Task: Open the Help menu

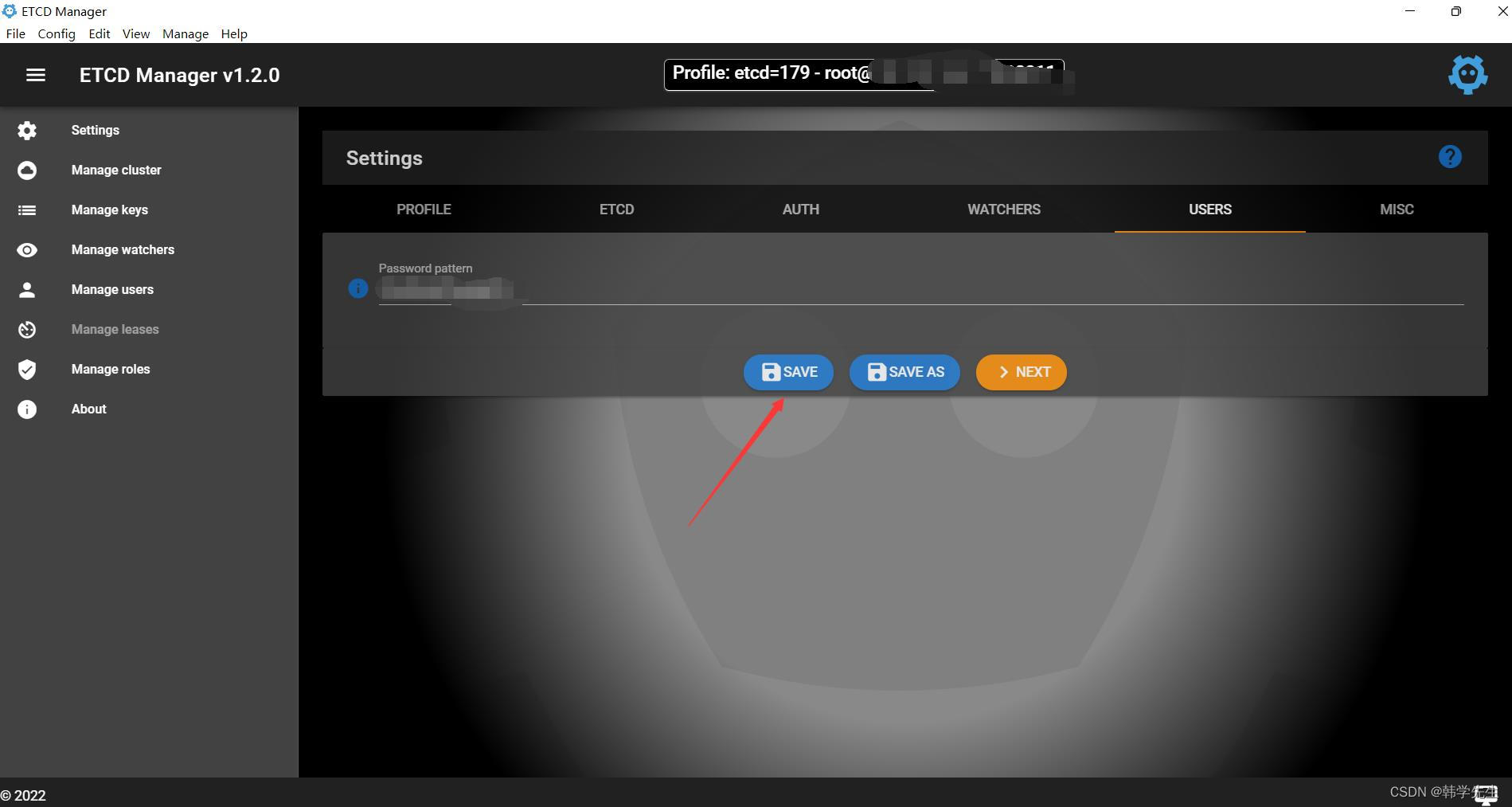Action: [x=234, y=33]
